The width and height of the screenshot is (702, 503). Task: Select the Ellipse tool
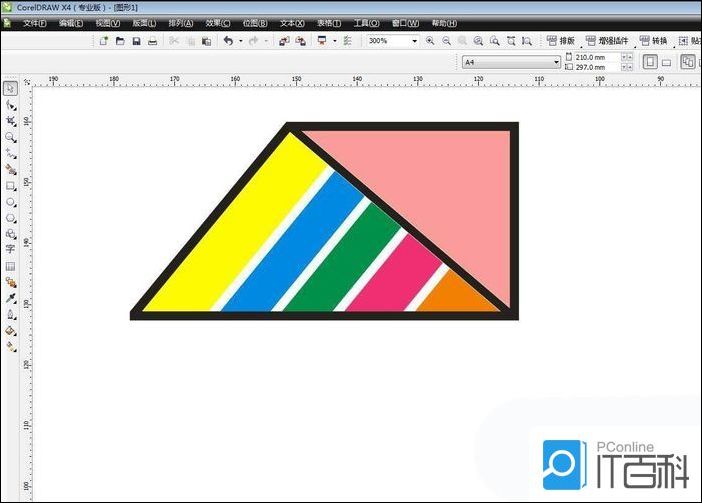11,202
